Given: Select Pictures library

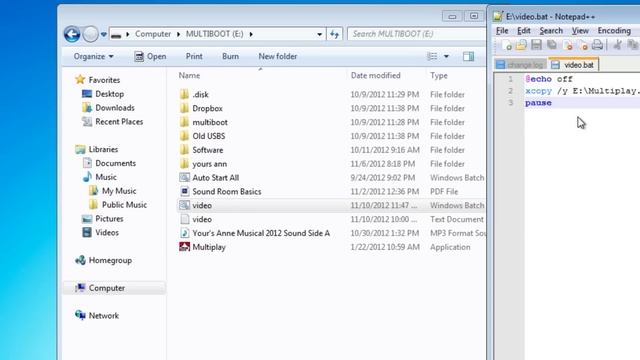Looking at the screenshot, I should coord(109,219).
